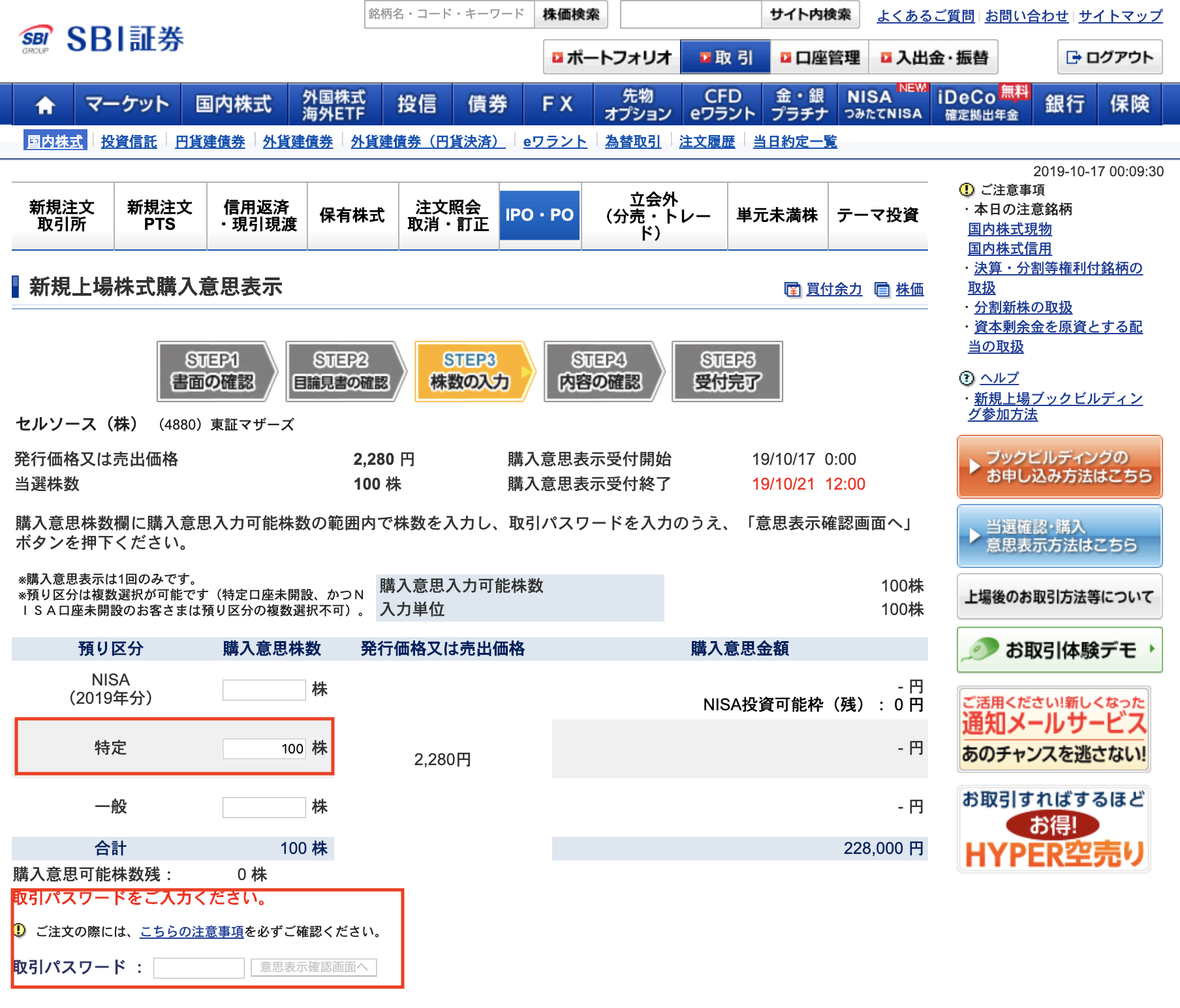Click 銘柄名・コード・キーワード search field
The image size is (1180, 1008).
point(449,14)
